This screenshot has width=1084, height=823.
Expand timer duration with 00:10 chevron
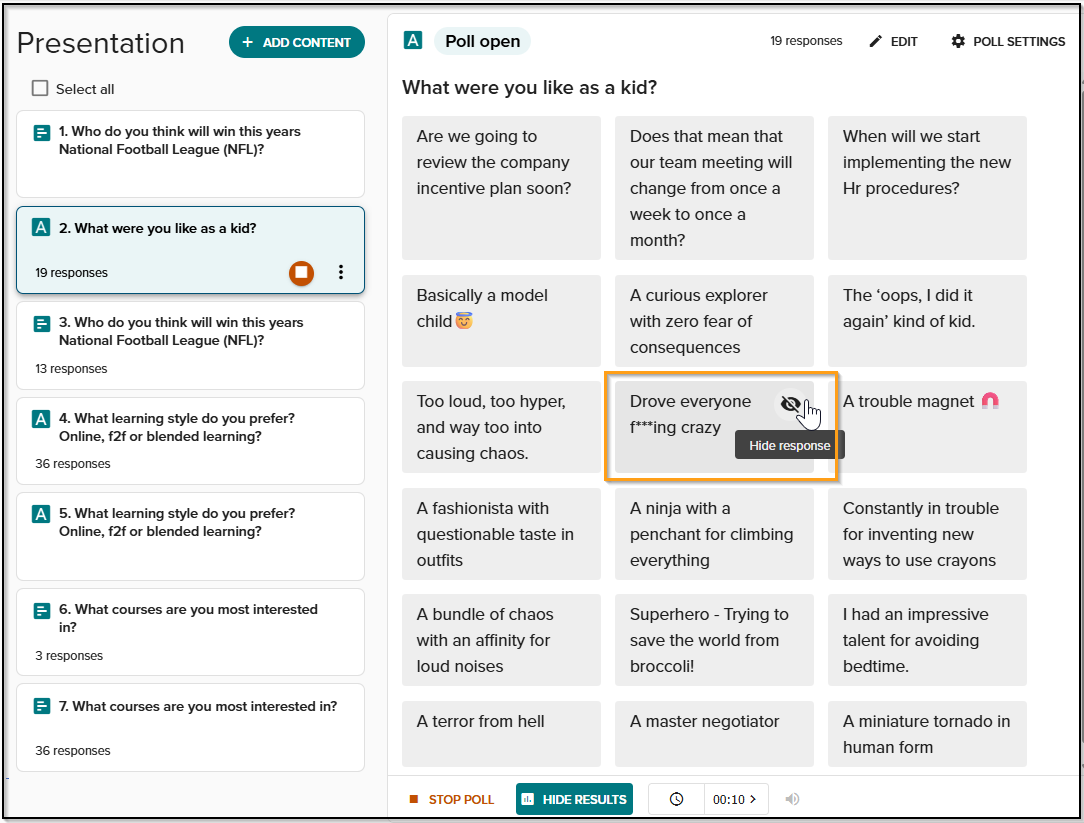[x=753, y=799]
